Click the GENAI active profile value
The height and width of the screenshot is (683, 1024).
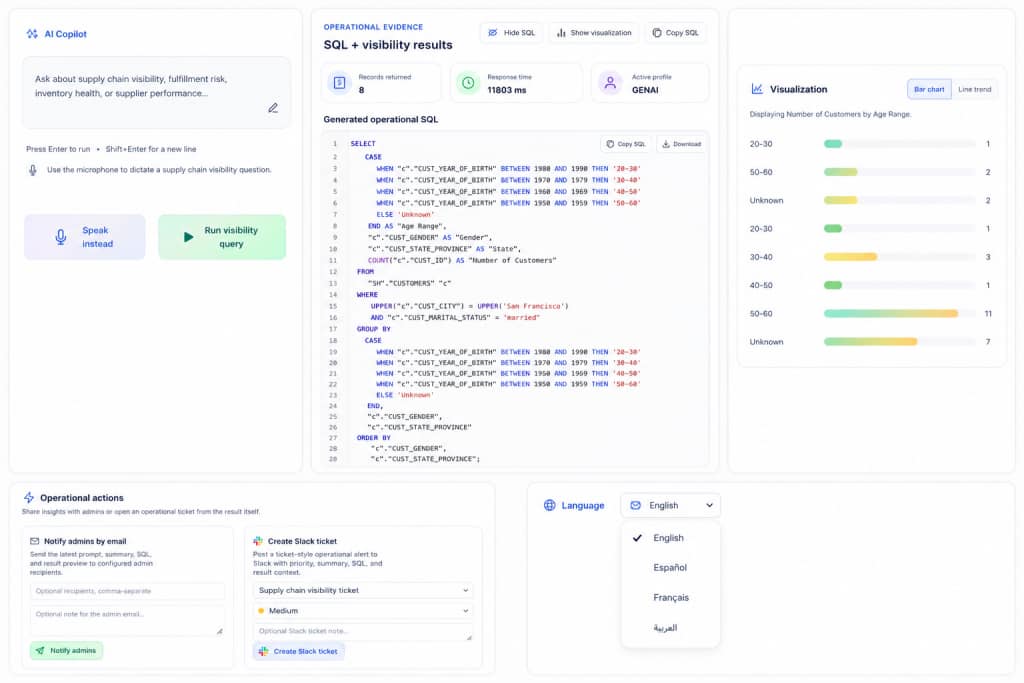point(645,90)
